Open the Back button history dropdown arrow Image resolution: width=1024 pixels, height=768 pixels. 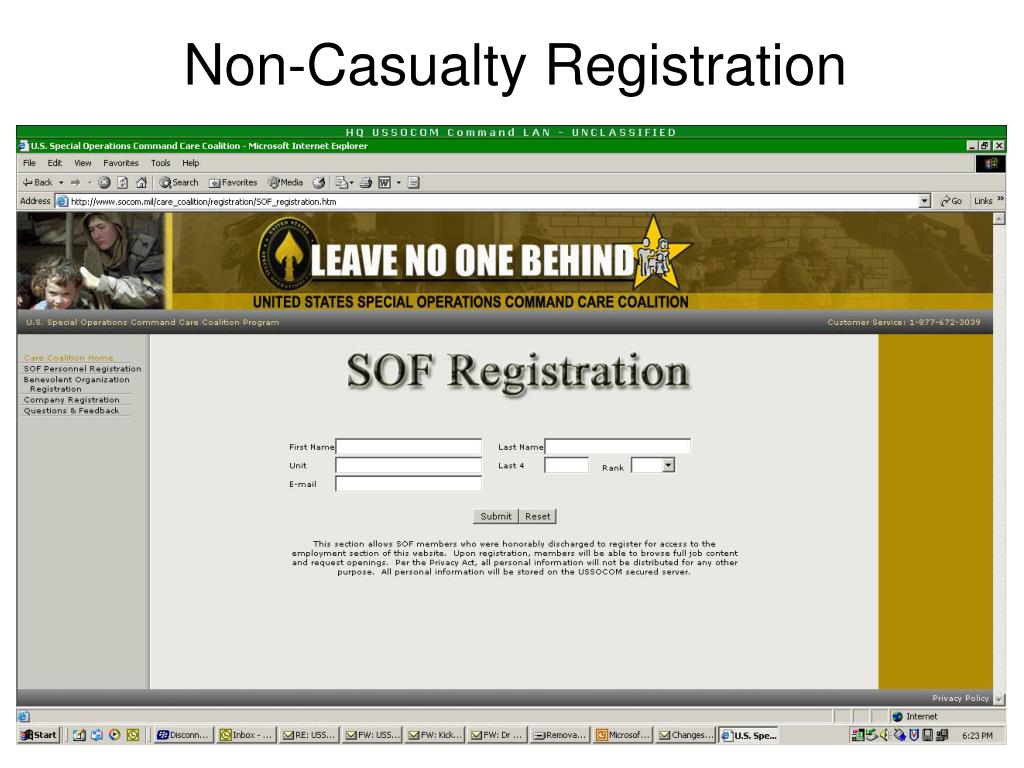point(61,183)
